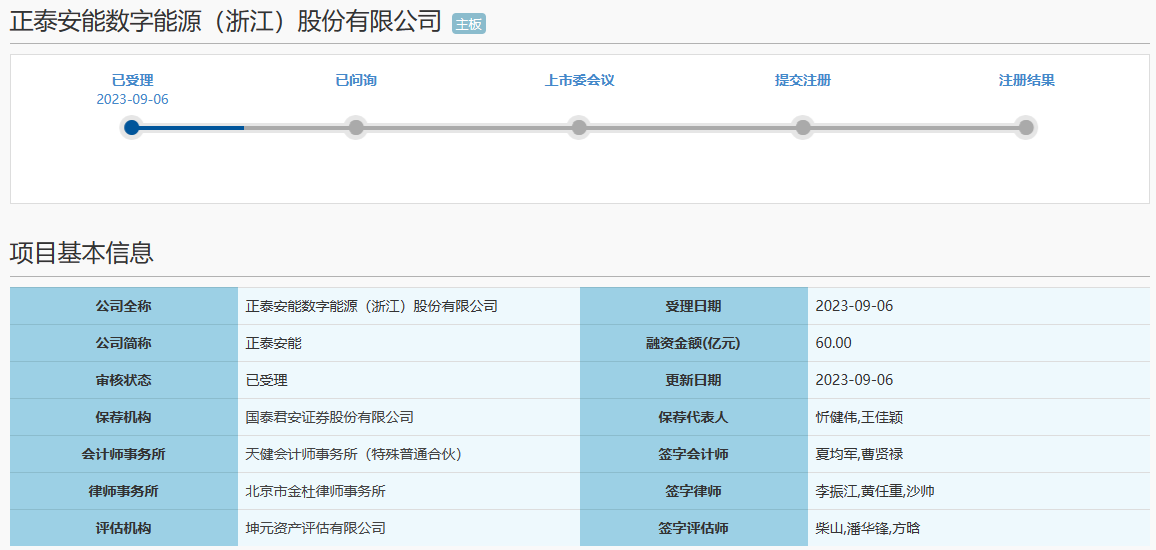Click the 评估机构 header cell
The image size is (1156, 550).
pyautogui.click(x=124, y=528)
